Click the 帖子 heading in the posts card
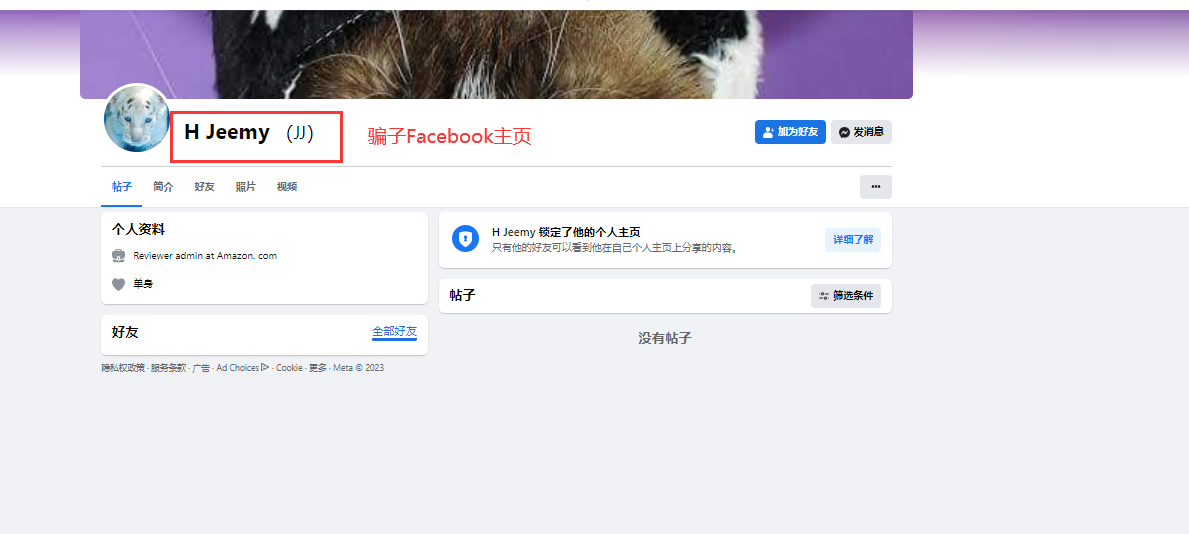The width and height of the screenshot is (1189, 534). [463, 296]
